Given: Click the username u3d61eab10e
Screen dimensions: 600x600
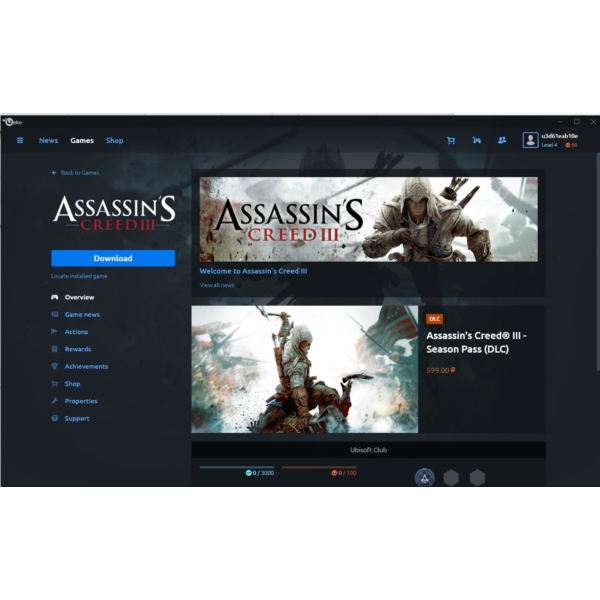Looking at the screenshot, I should [559, 136].
